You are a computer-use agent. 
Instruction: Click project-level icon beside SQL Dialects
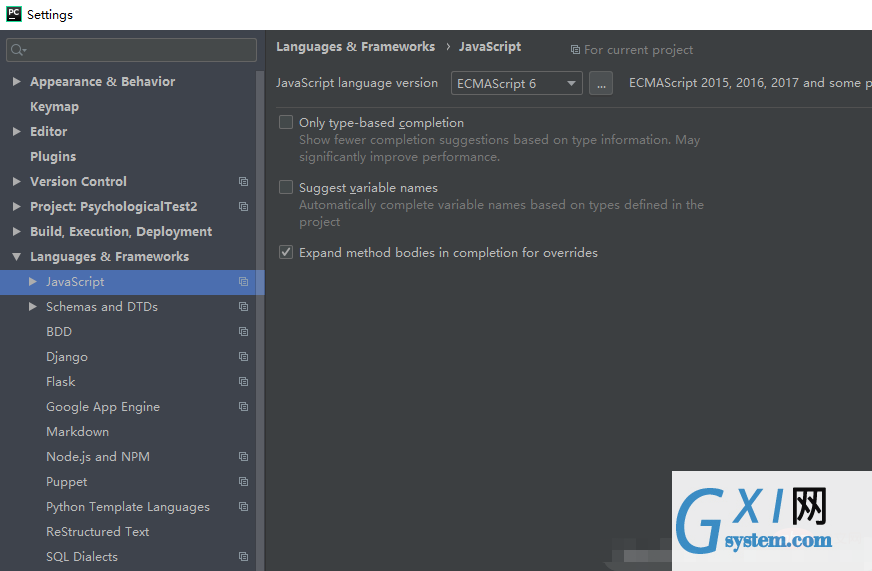click(x=243, y=557)
